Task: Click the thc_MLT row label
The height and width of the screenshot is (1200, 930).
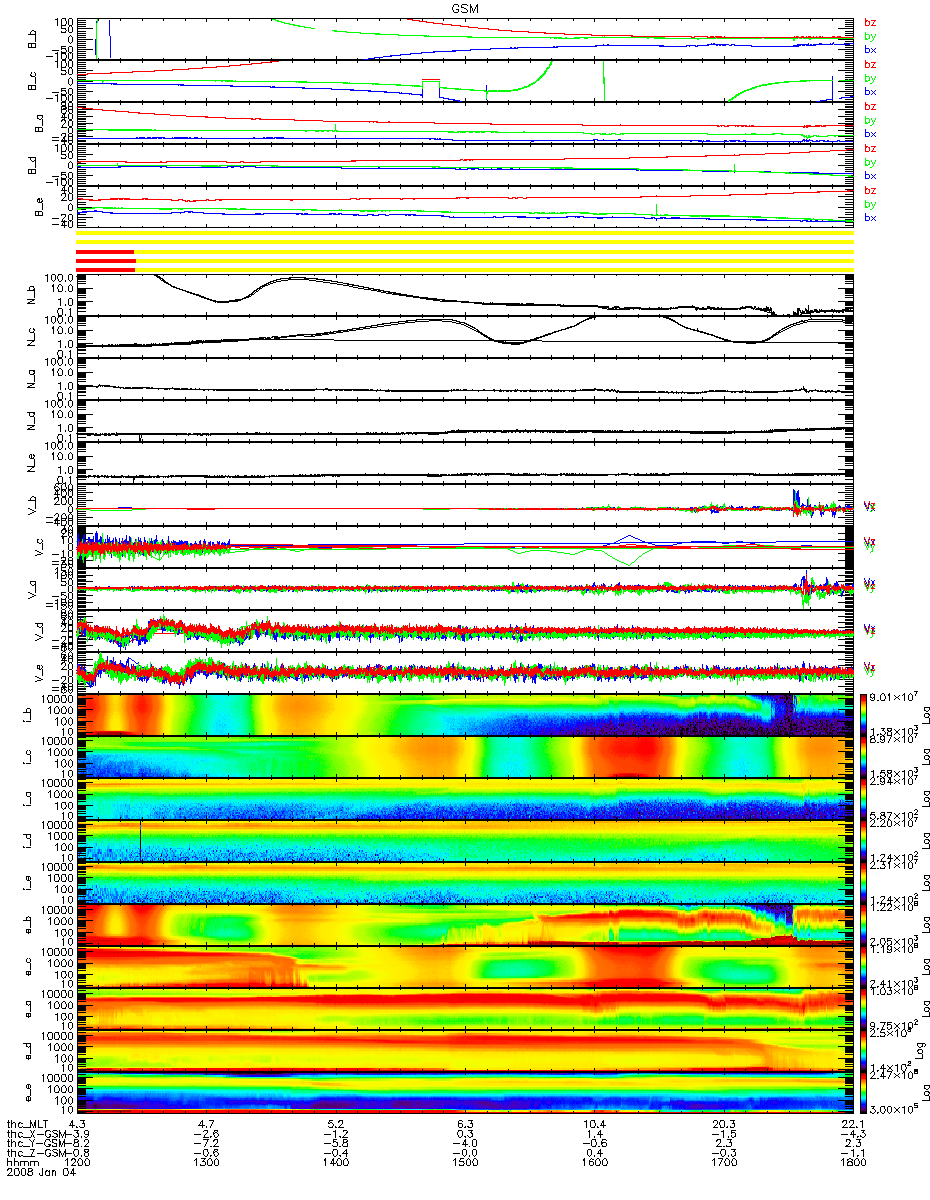Action: click(29, 1125)
